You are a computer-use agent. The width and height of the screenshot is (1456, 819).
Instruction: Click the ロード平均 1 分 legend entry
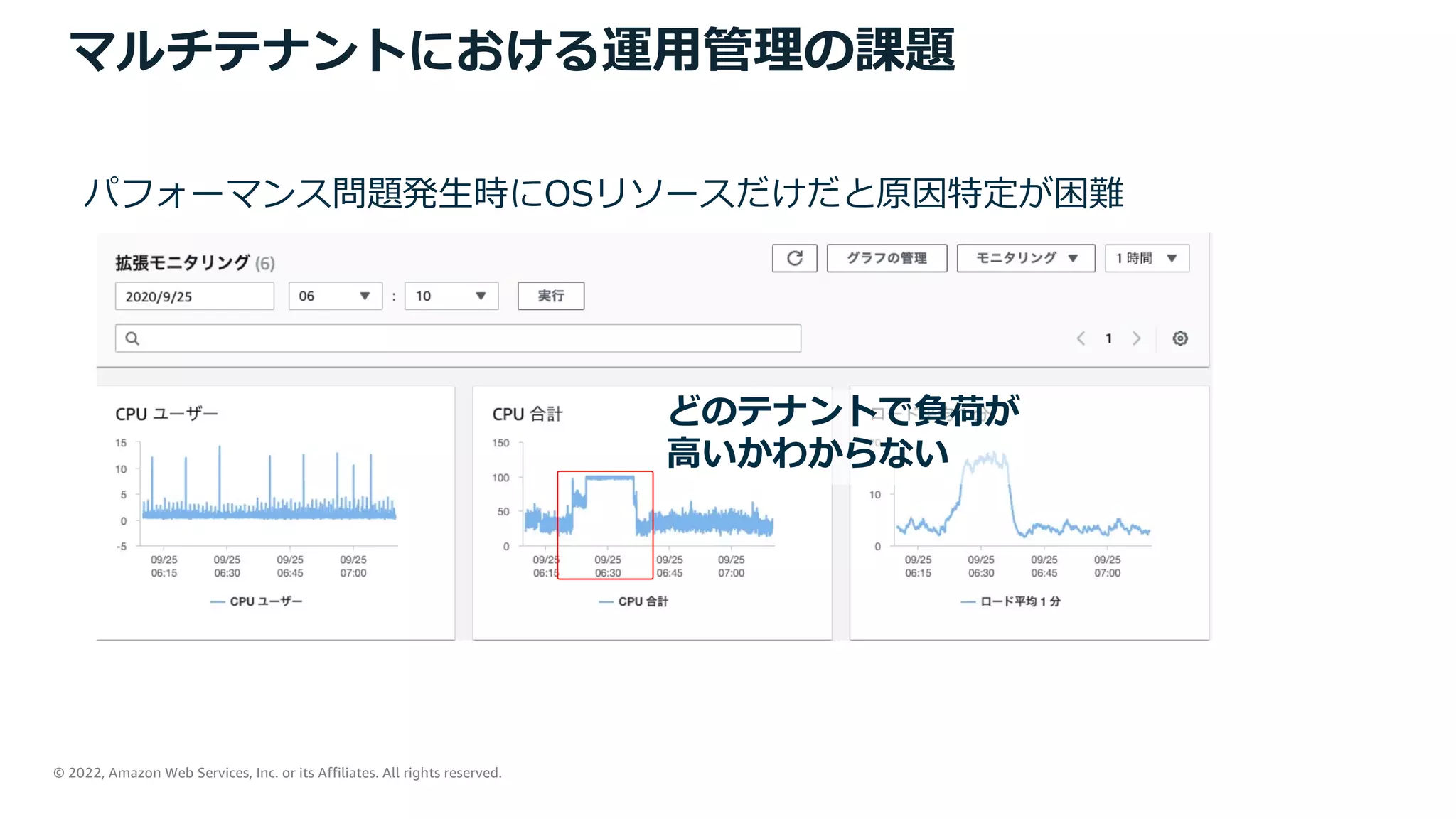point(1010,601)
